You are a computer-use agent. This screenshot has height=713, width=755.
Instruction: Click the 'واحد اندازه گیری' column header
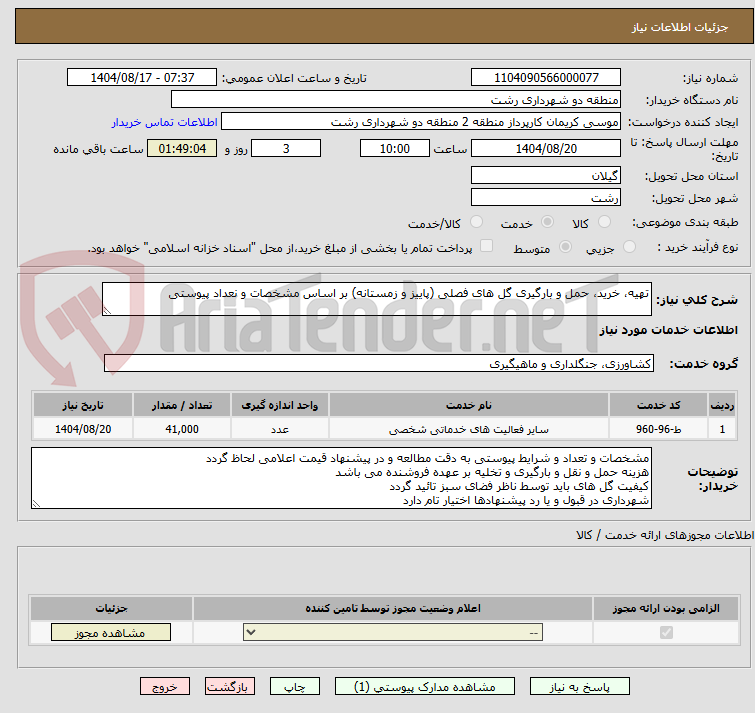click(x=280, y=405)
